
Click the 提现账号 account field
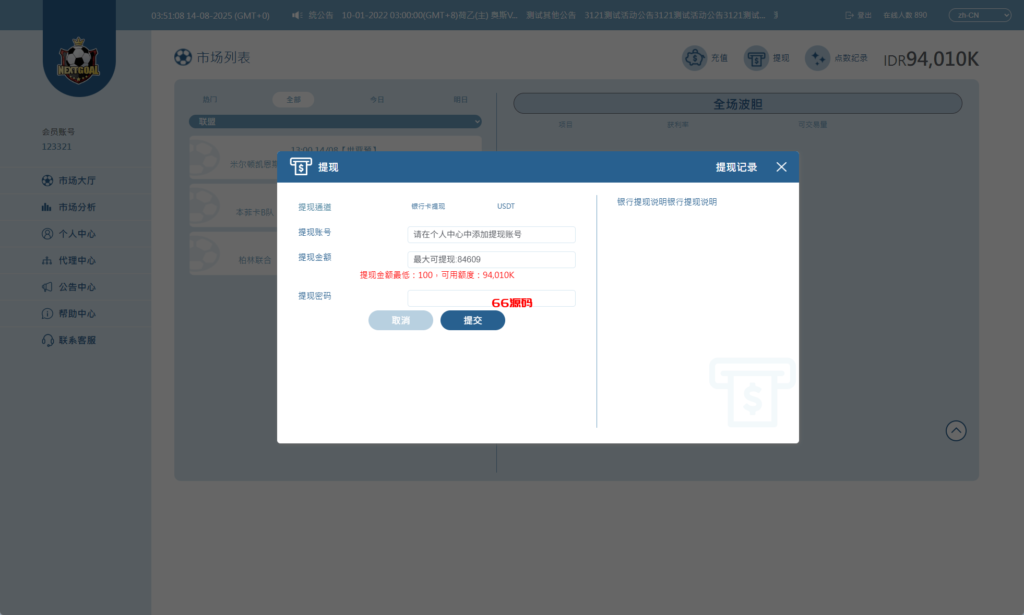click(491, 234)
